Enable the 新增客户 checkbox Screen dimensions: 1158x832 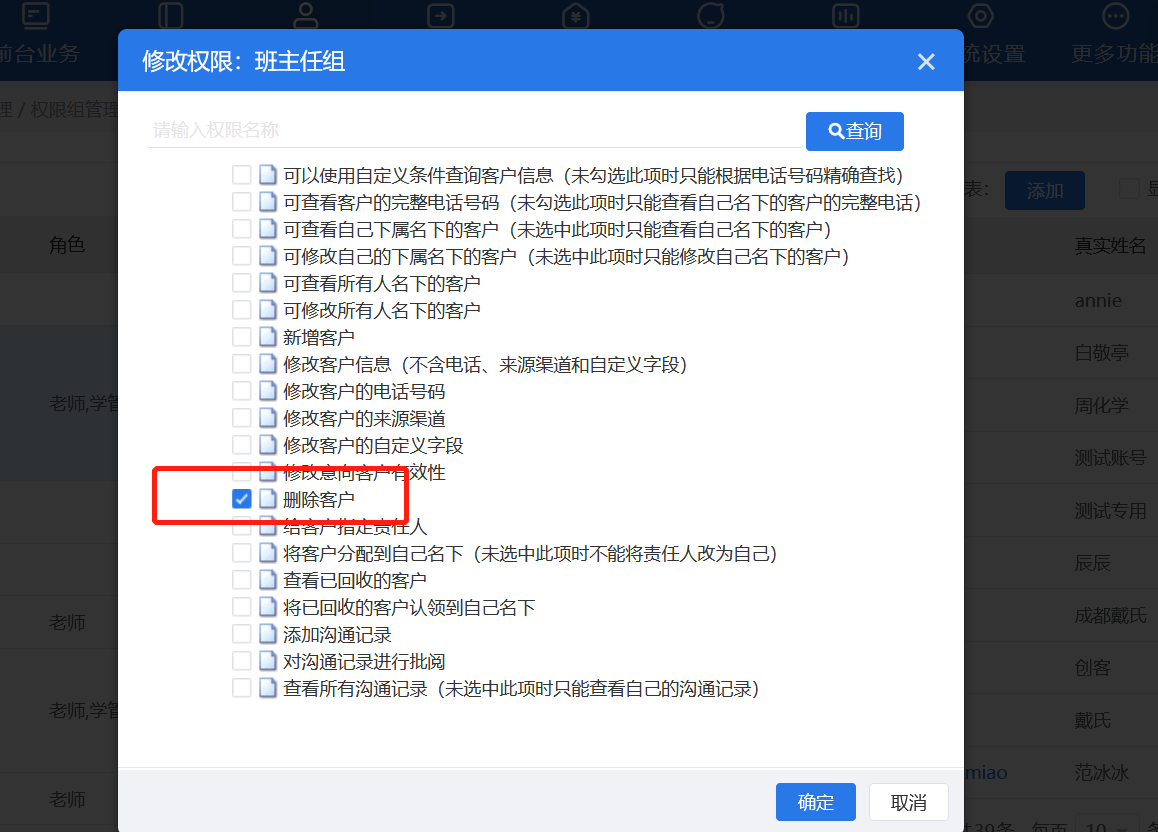pos(241,337)
